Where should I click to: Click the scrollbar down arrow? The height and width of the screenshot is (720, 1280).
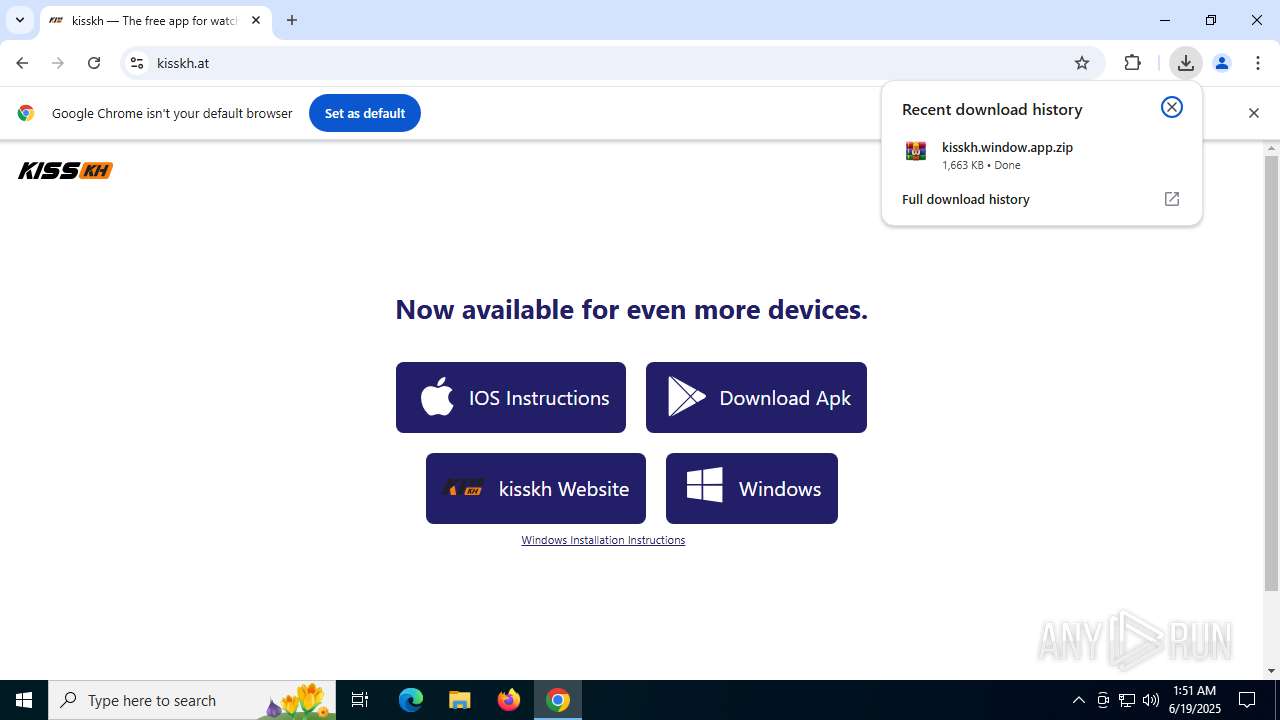coord(1271,671)
